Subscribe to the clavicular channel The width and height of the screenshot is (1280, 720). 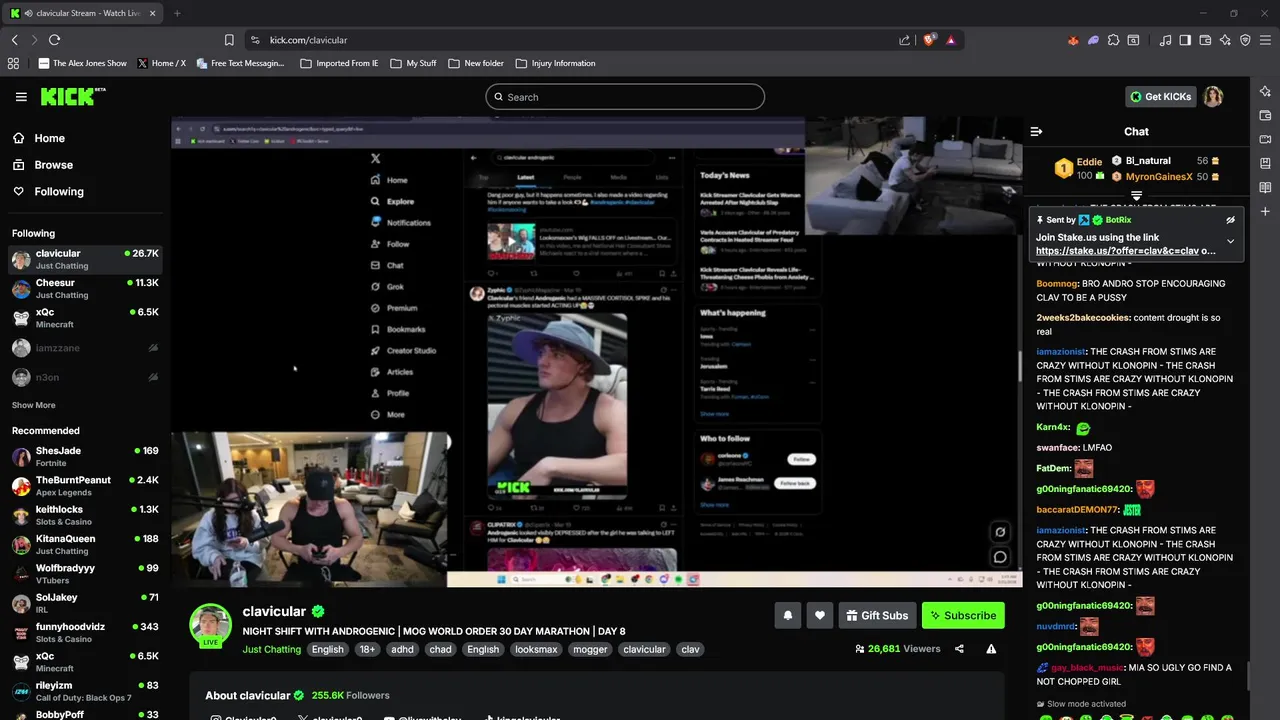tap(963, 615)
